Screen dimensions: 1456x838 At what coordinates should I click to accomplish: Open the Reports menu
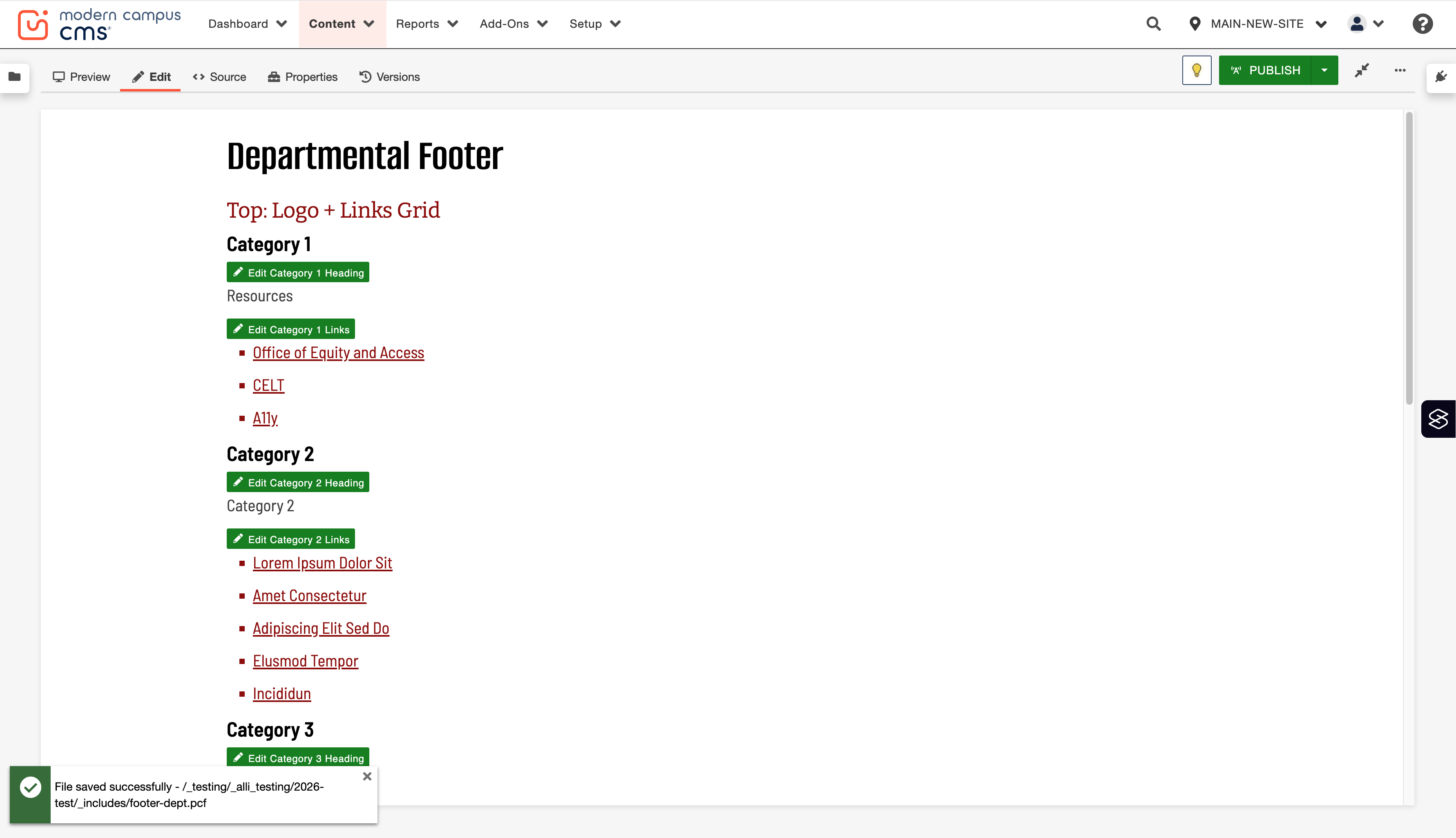(427, 24)
